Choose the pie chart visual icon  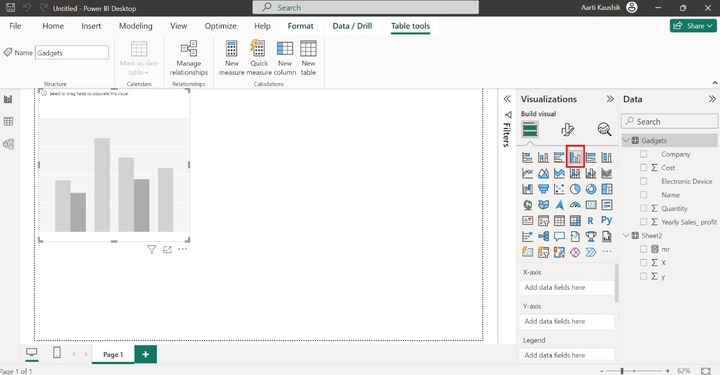(x=575, y=189)
